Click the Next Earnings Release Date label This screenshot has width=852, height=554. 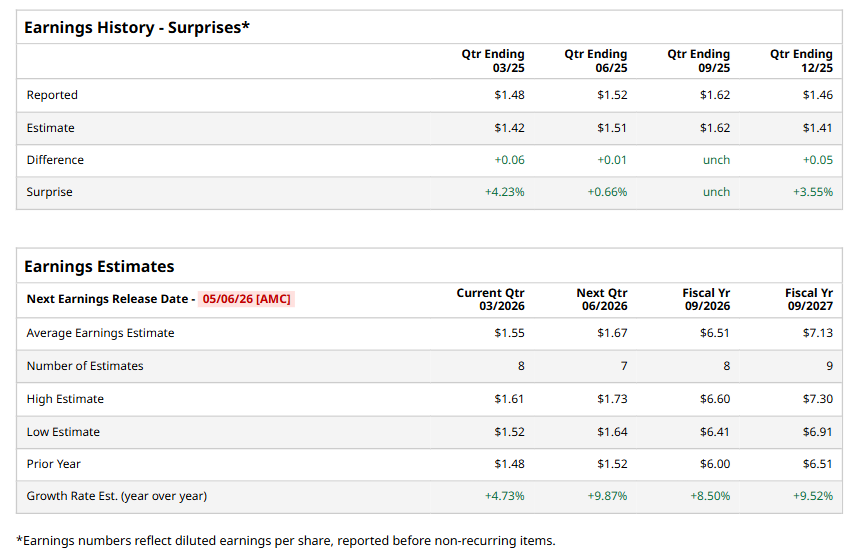[110, 299]
